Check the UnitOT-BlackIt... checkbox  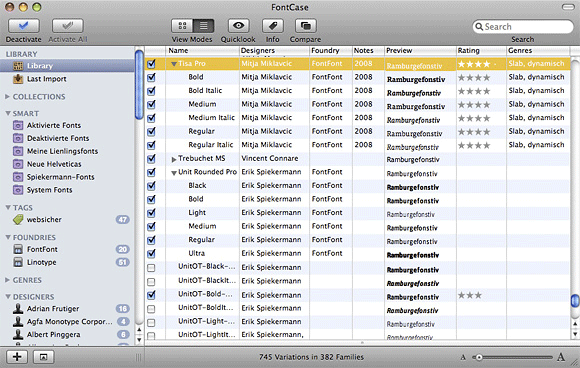[151, 281]
